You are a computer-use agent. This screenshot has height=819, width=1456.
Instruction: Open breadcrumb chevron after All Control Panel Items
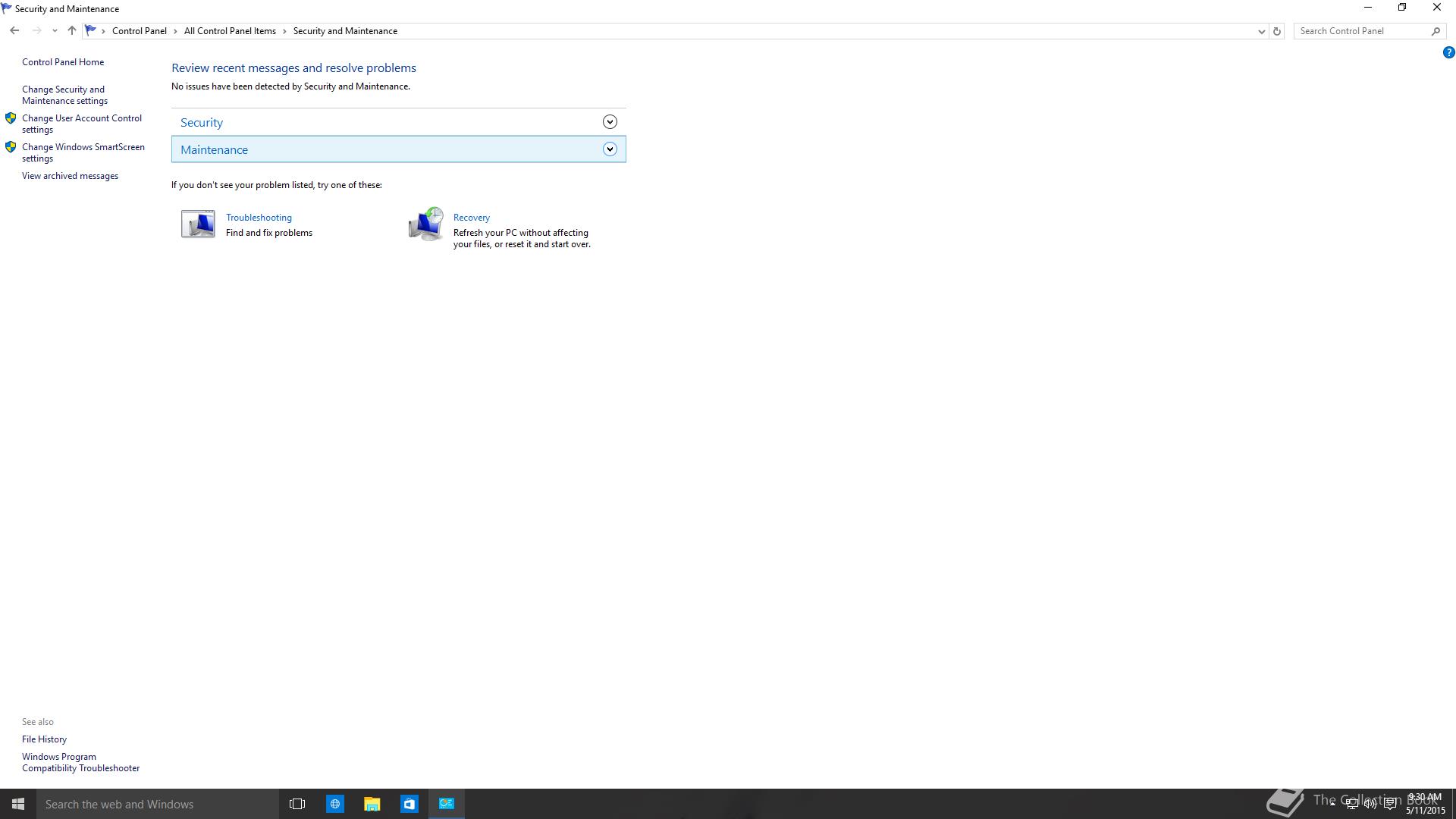click(285, 31)
